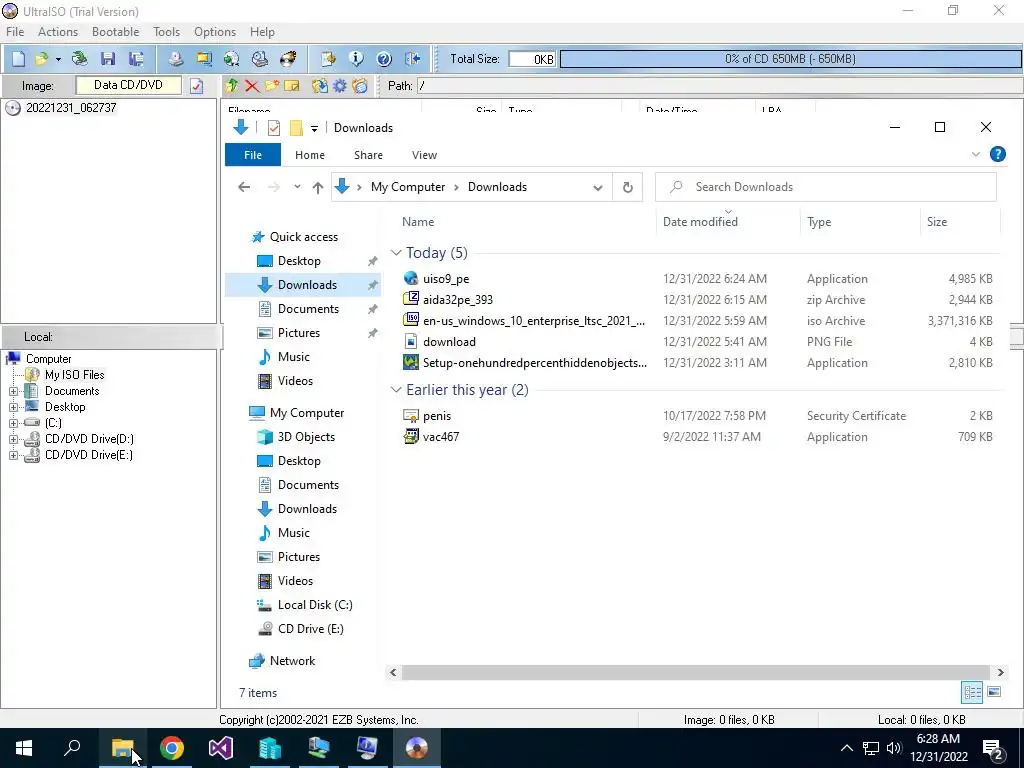
Task: Click the image properties check icon beside Data CD/DVD
Action: pos(197,86)
